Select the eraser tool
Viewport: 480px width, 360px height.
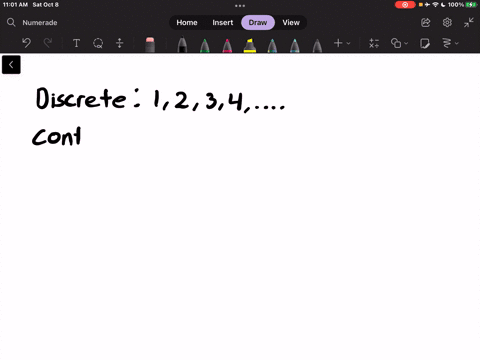pyautogui.click(x=150, y=45)
